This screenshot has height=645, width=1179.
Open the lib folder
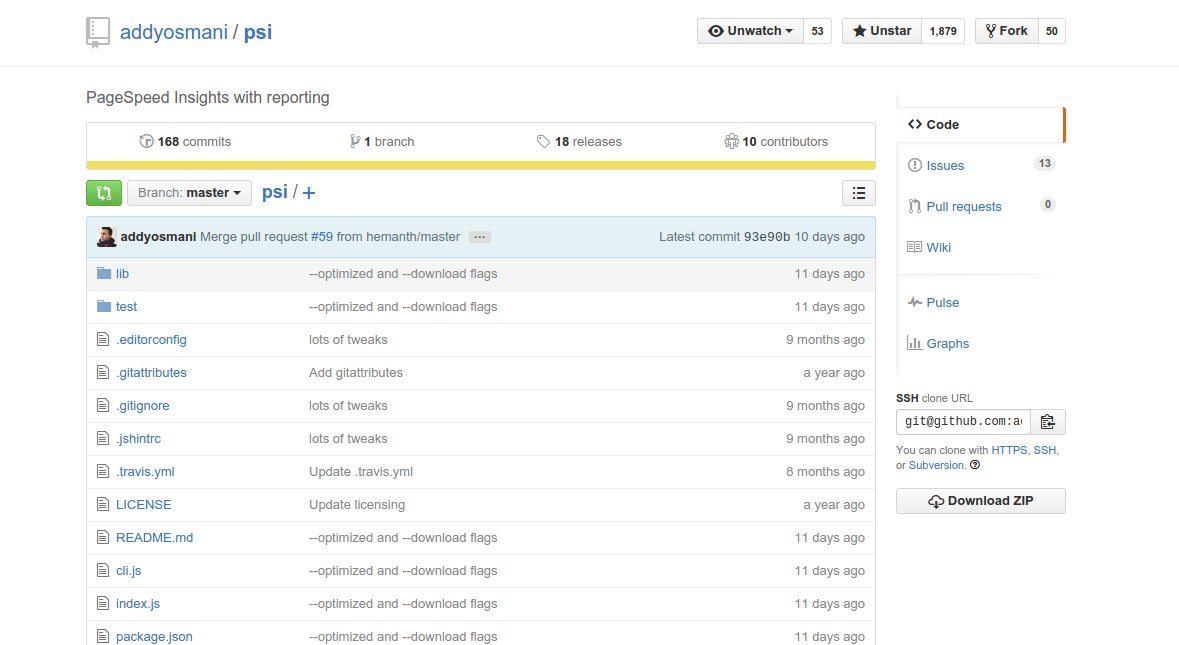tap(123, 274)
